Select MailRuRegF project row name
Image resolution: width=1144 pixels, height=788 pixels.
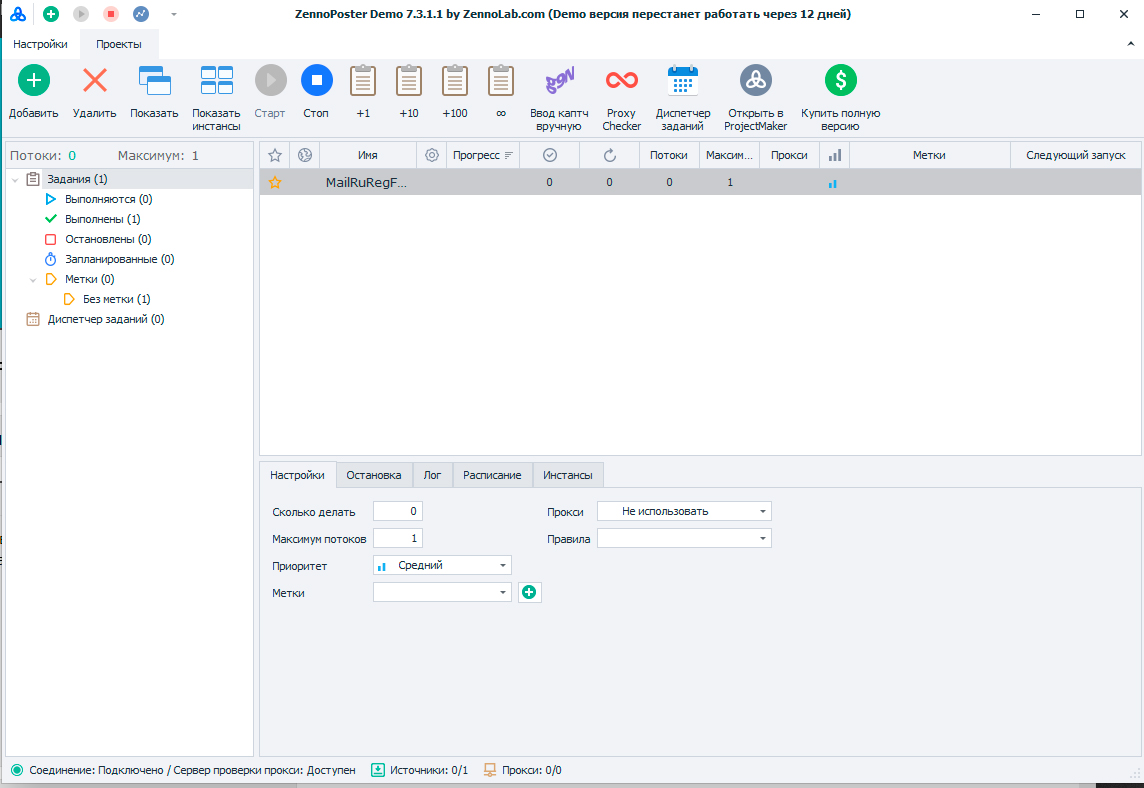click(x=366, y=182)
